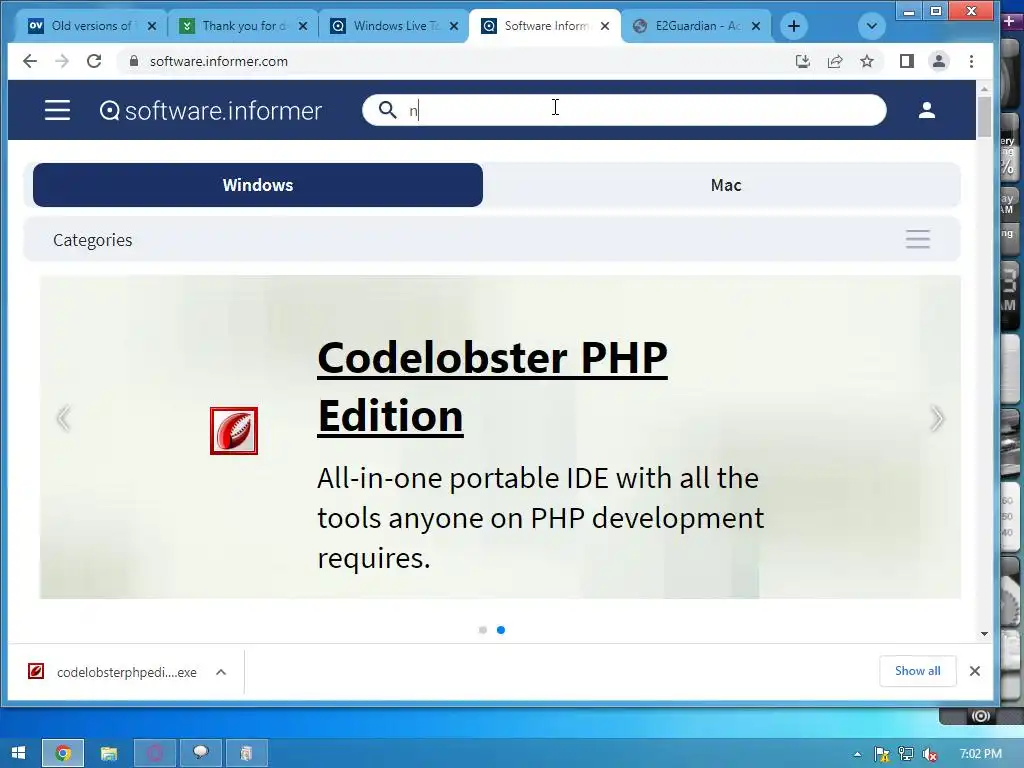
Task: Select the second carousel dot indicator
Action: click(501, 630)
